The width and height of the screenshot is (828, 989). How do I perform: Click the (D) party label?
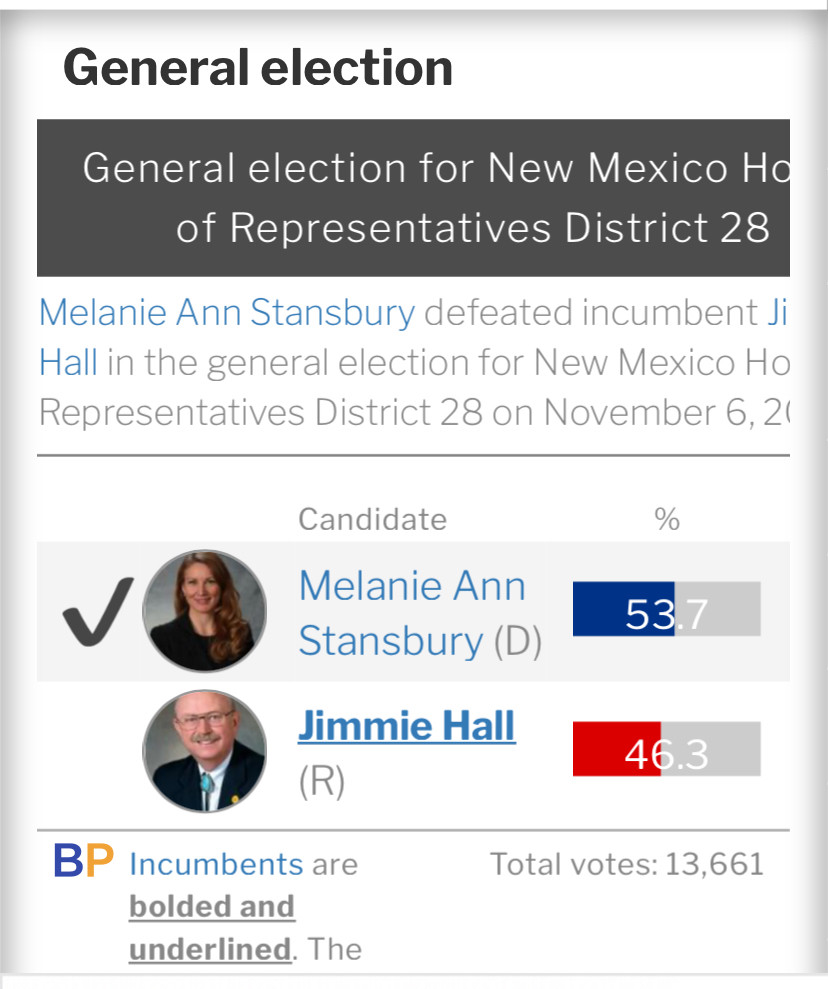518,641
